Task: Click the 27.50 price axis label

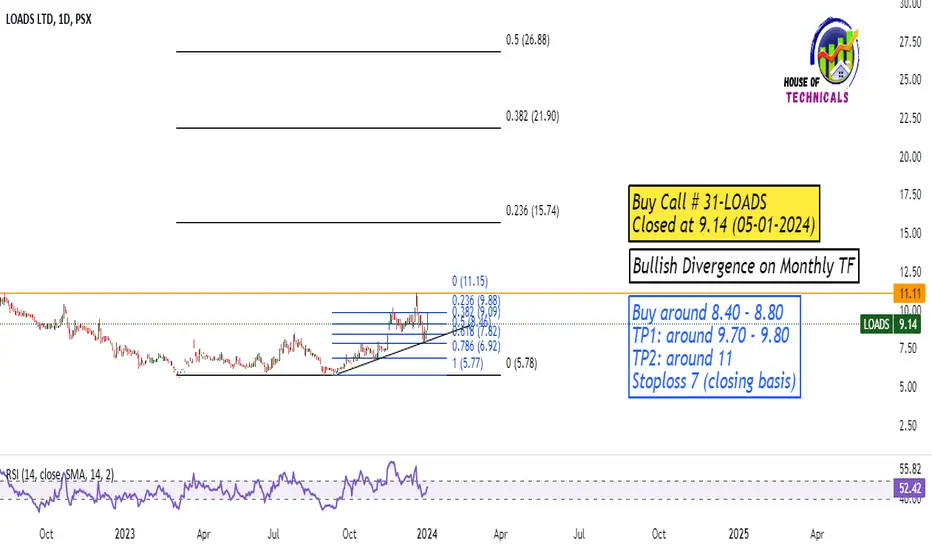Action: [910, 42]
